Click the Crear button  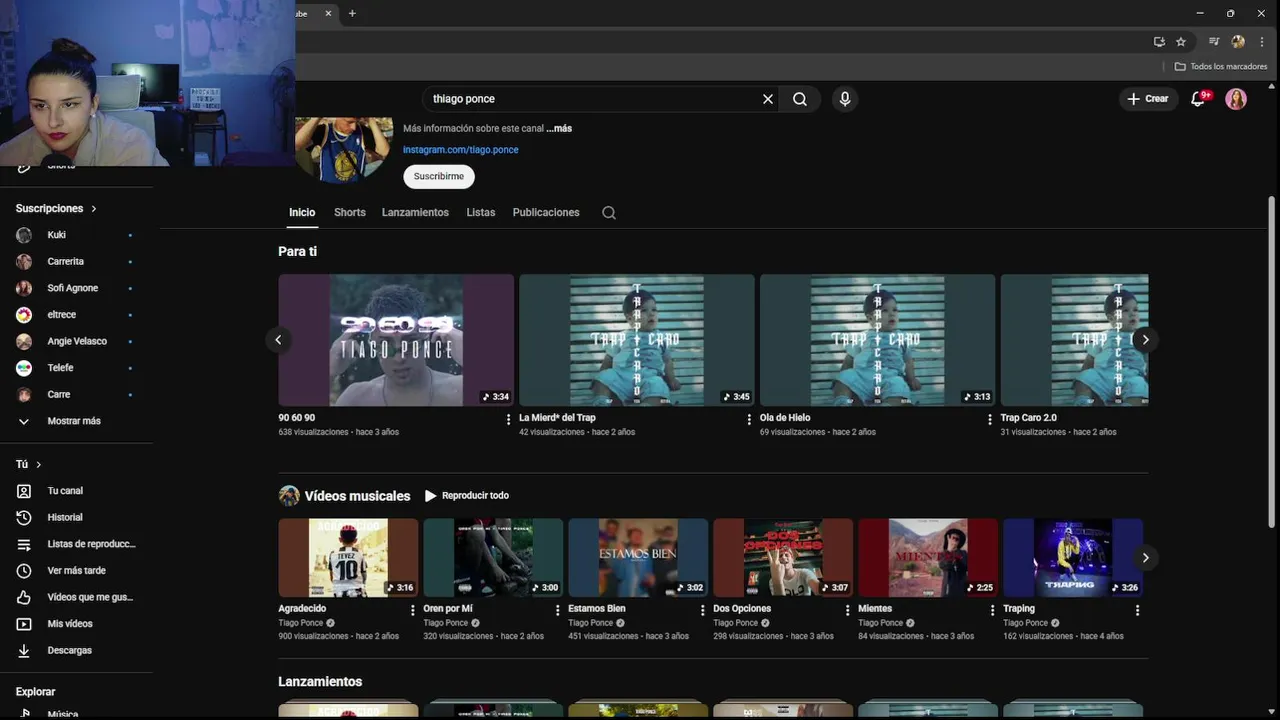coord(1148,99)
